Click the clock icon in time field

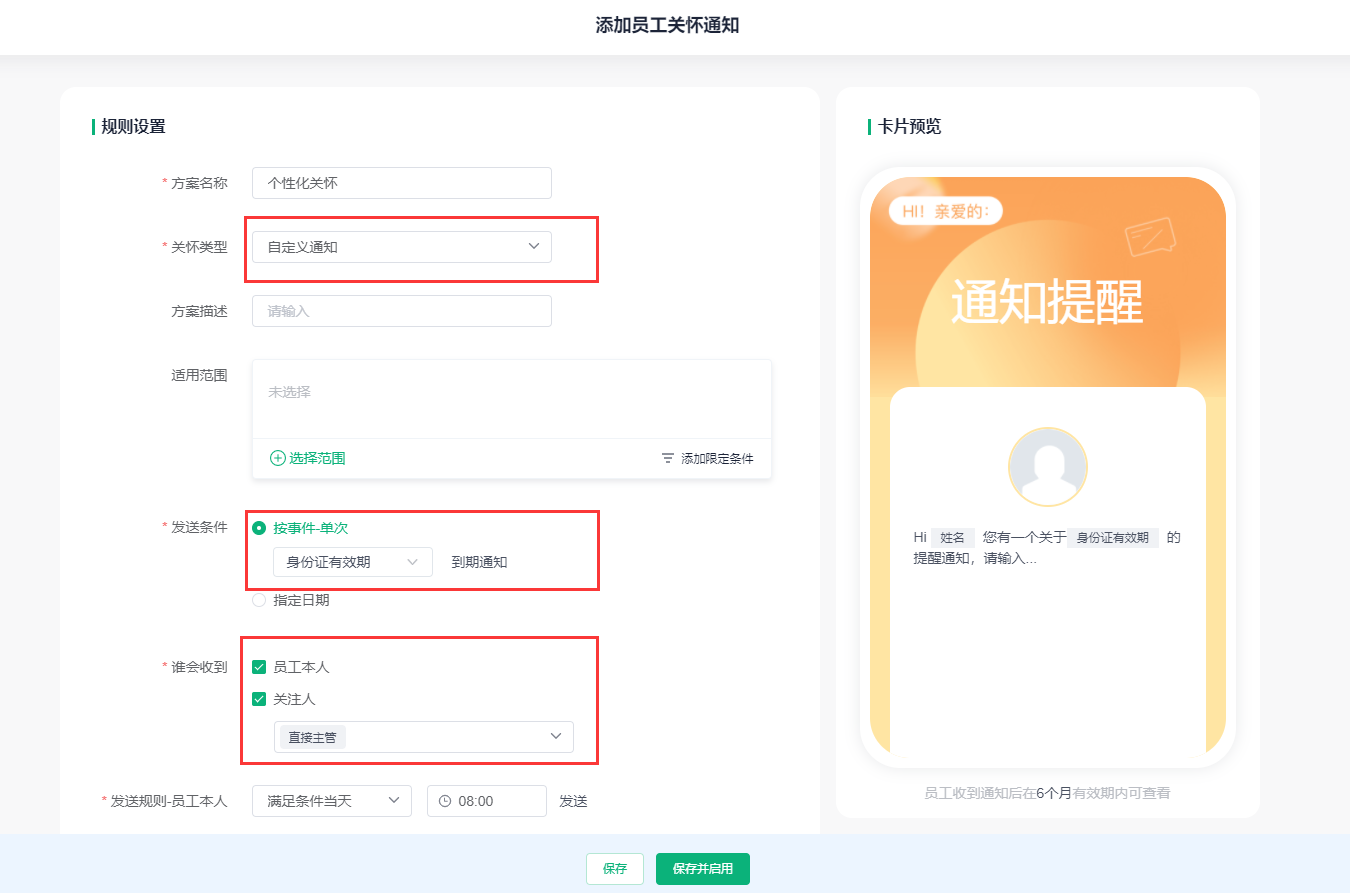[x=445, y=801]
